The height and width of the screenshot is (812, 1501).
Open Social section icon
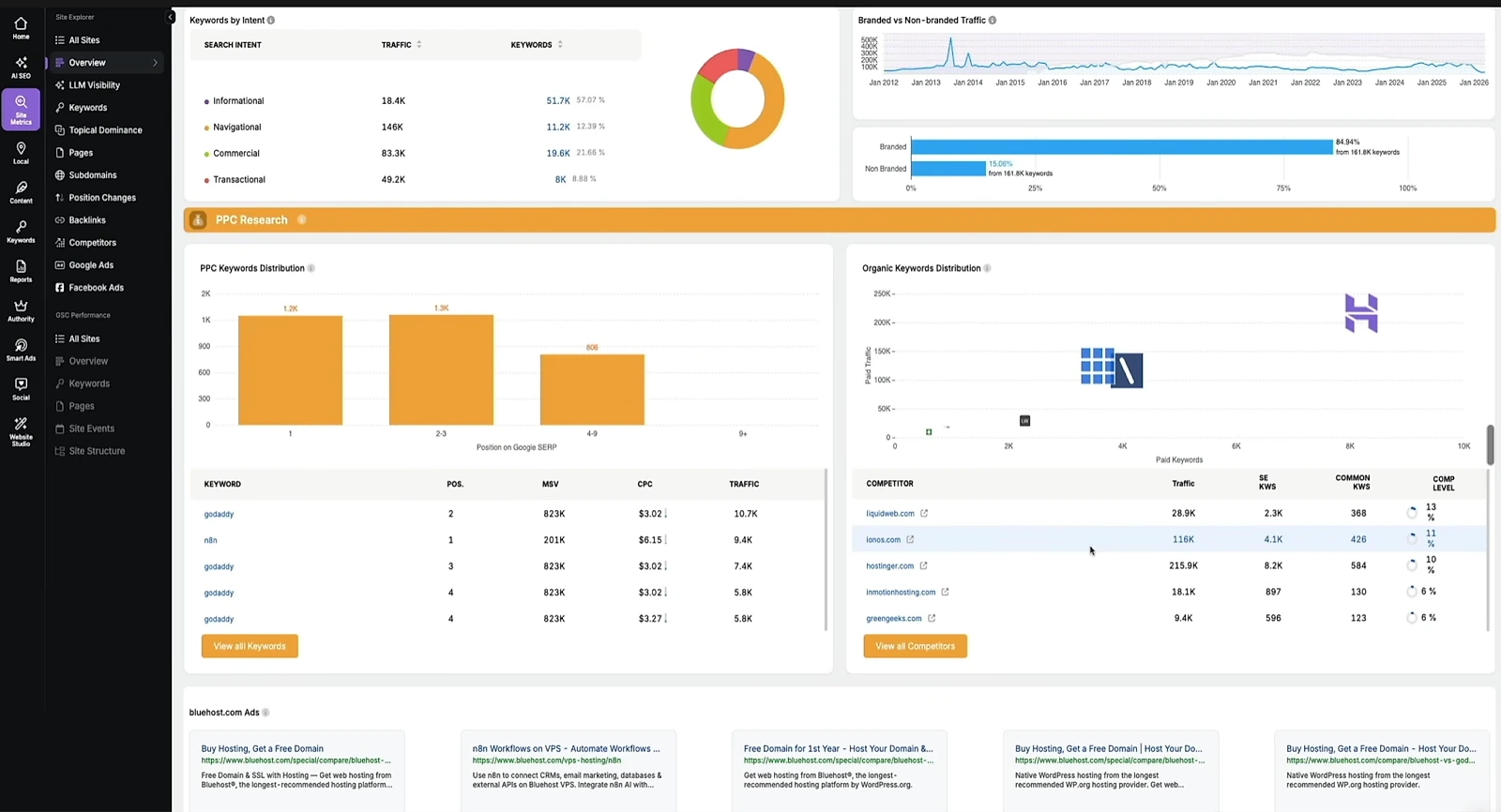pyautogui.click(x=21, y=389)
